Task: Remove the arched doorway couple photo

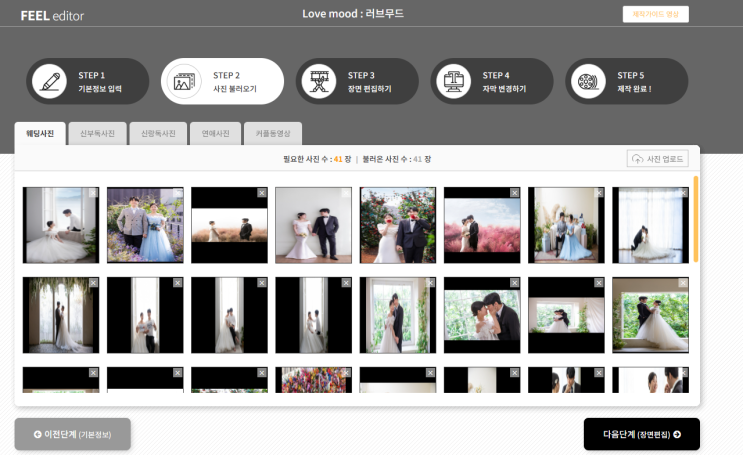Action: tap(93, 282)
